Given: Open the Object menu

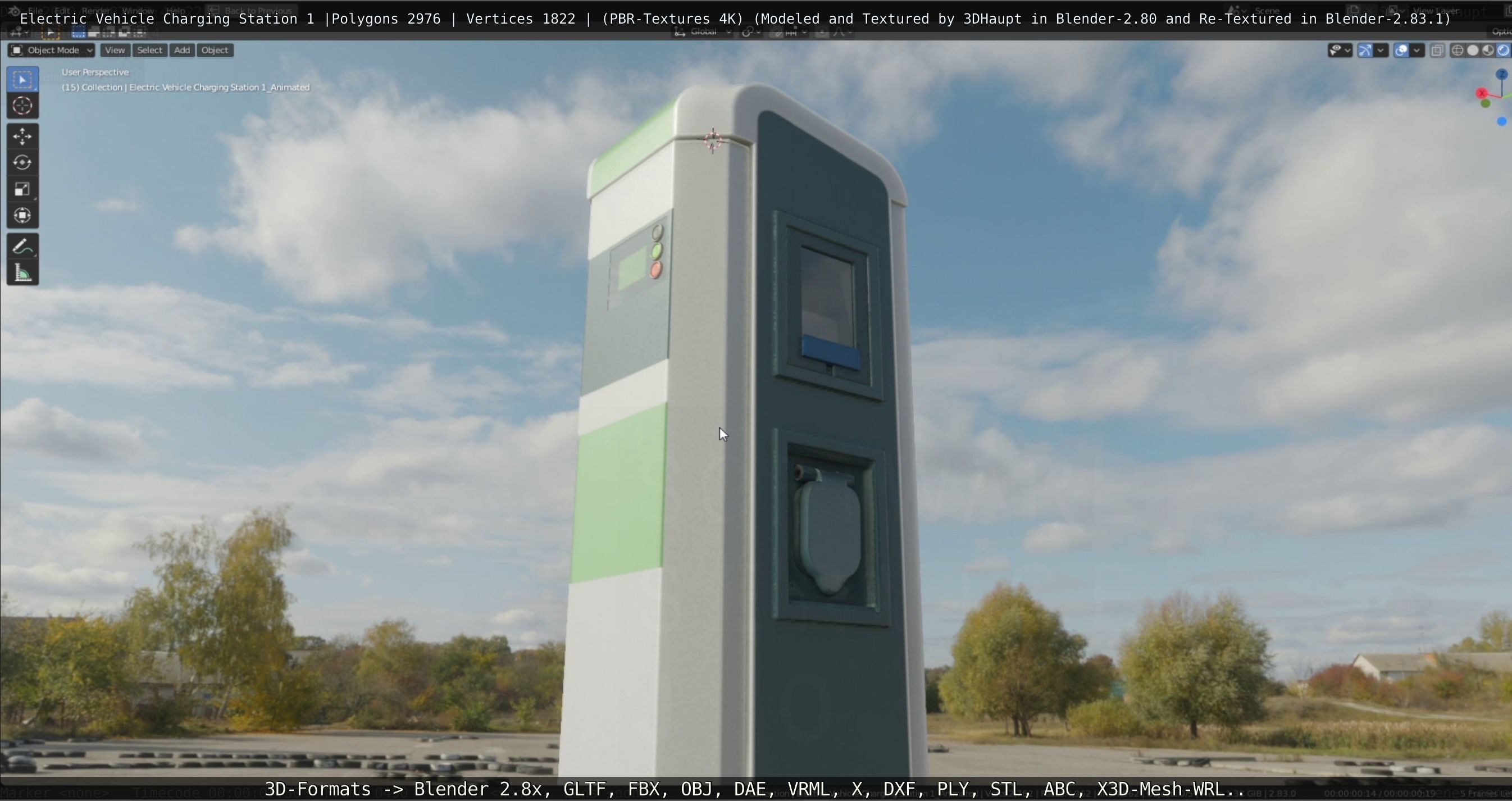Looking at the screenshot, I should [x=215, y=51].
